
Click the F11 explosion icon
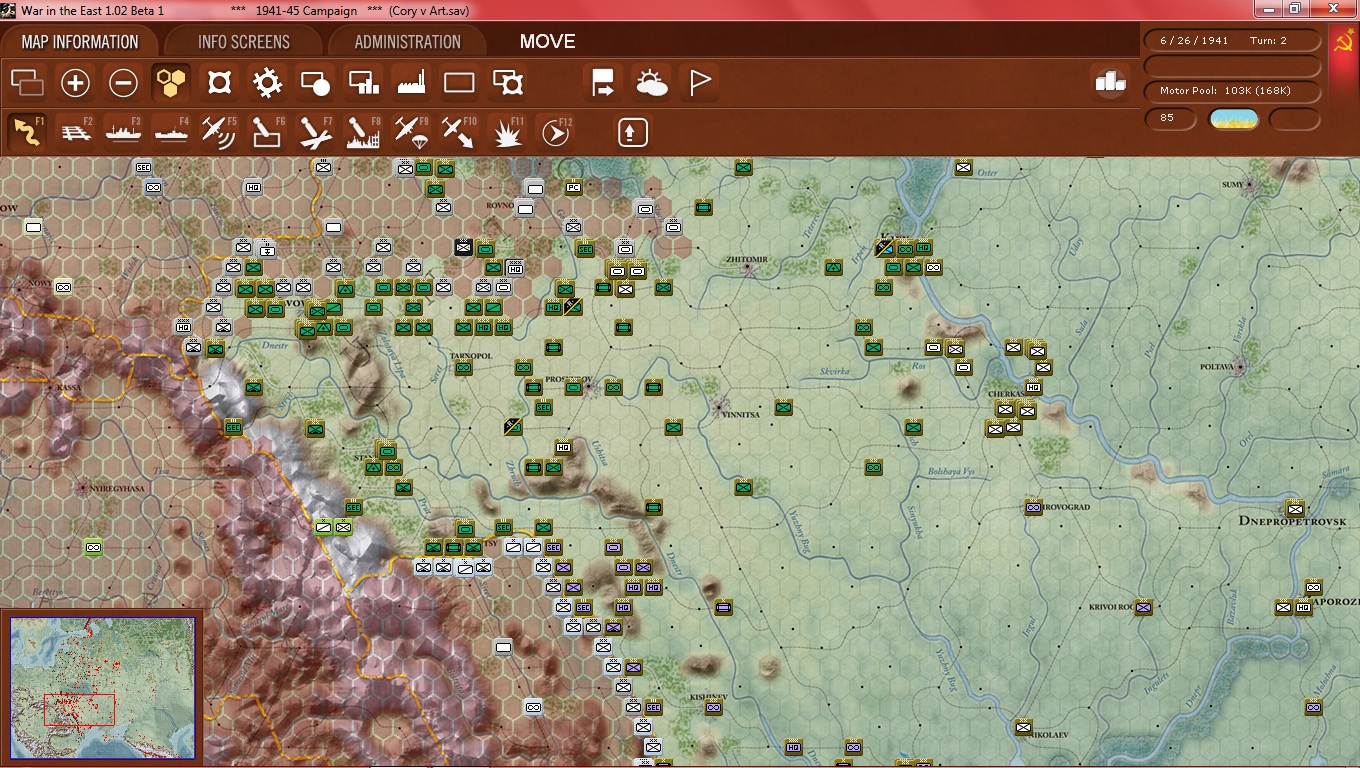pyautogui.click(x=508, y=132)
